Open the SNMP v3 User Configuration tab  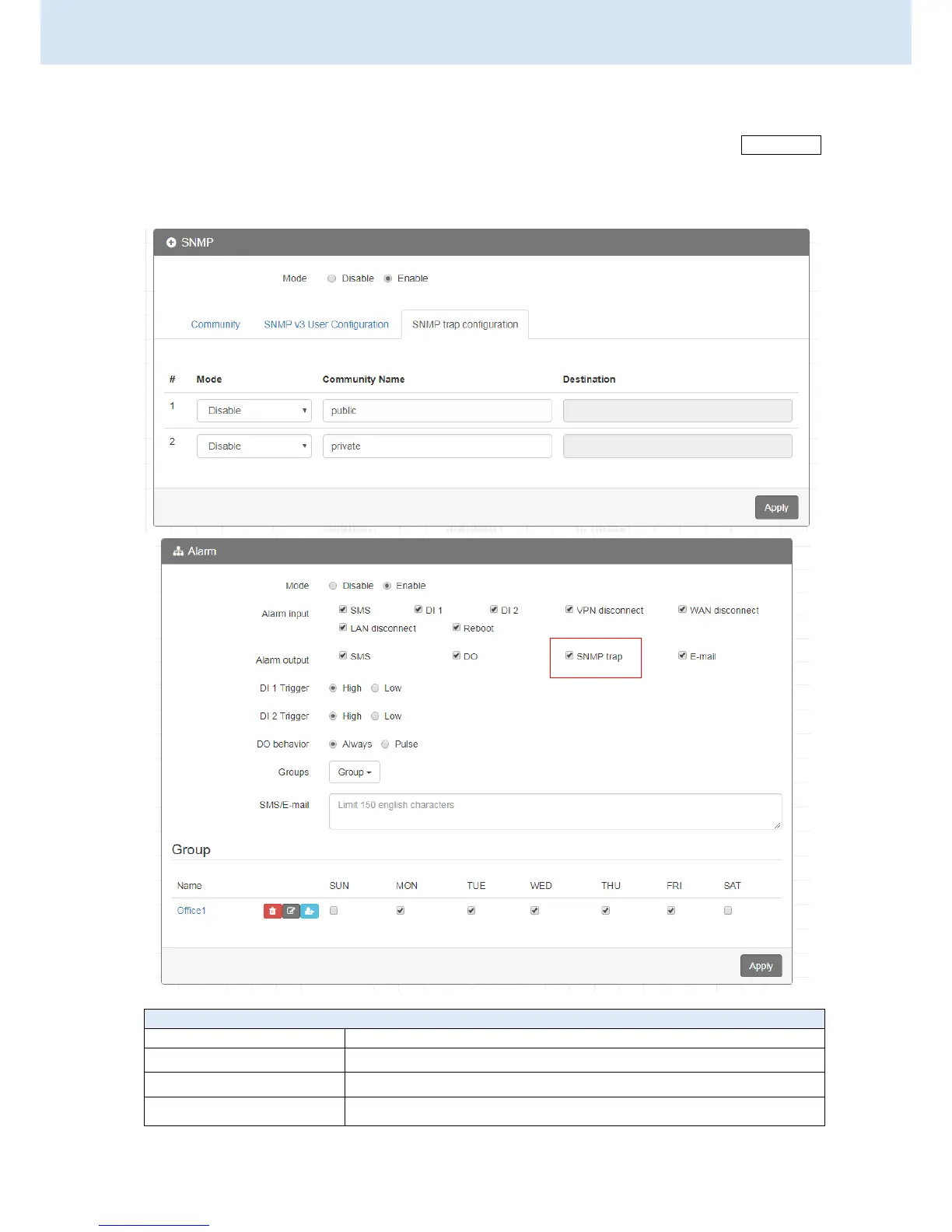[x=326, y=324]
